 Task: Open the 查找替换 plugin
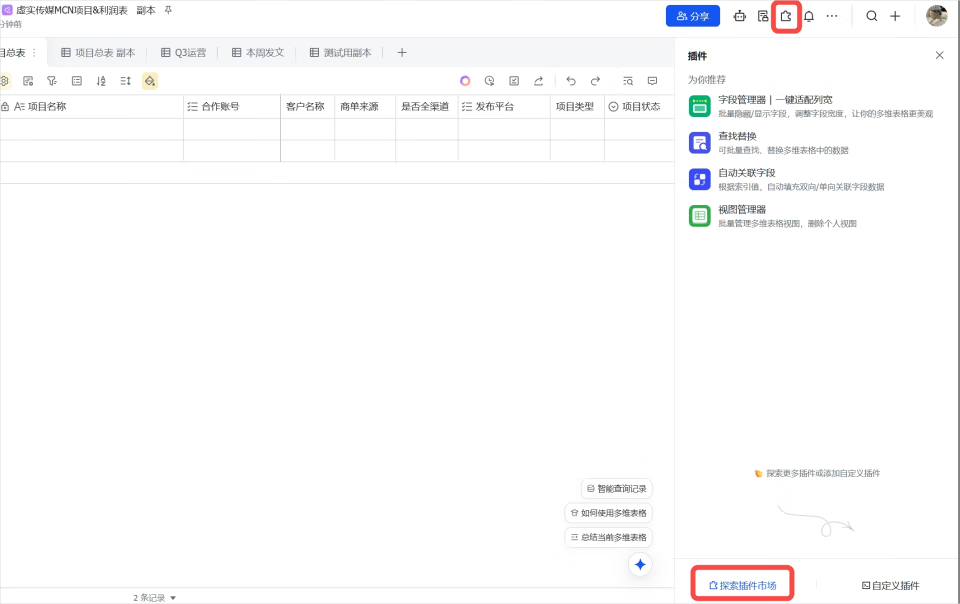pos(737,136)
